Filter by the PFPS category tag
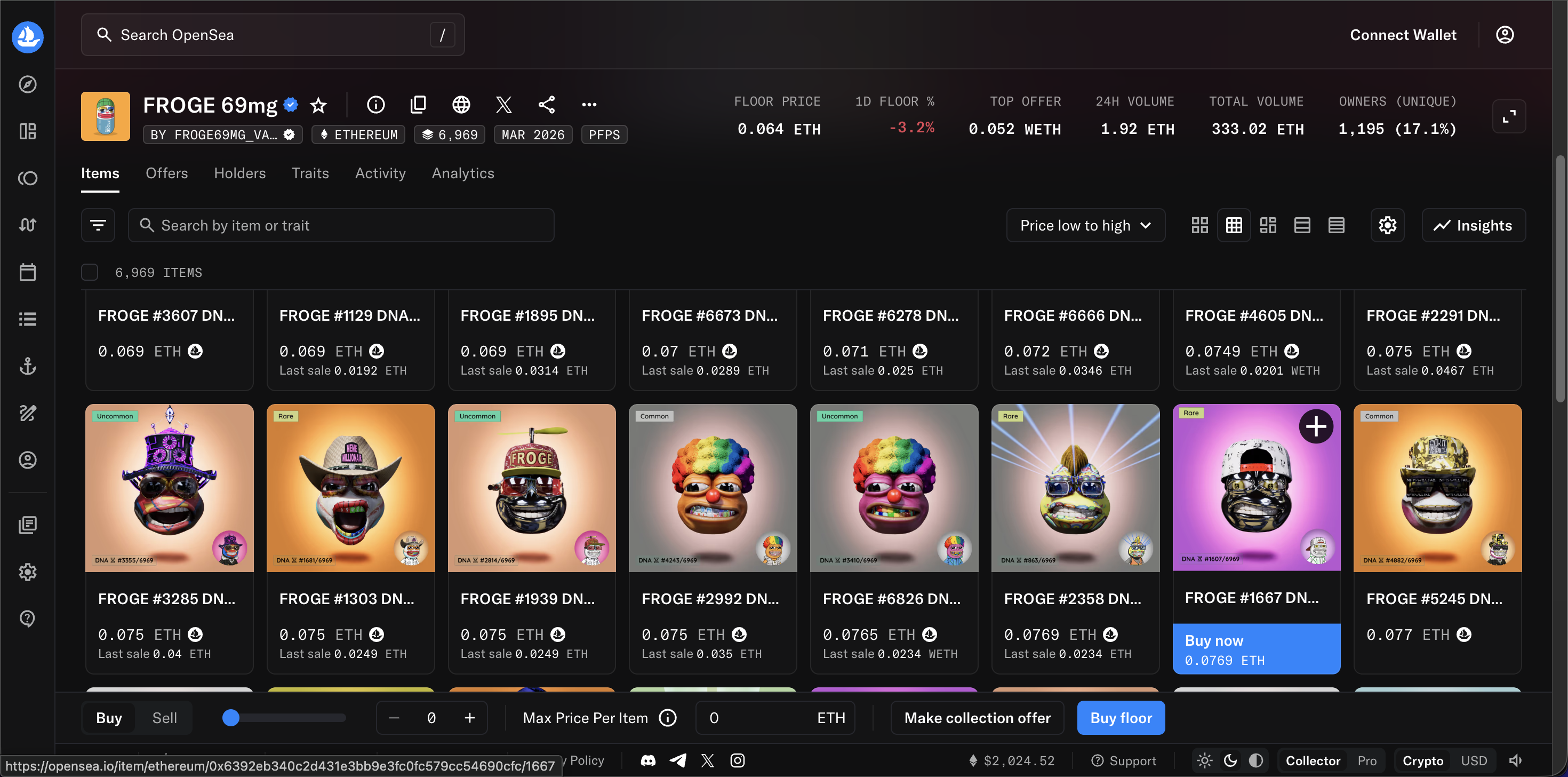The image size is (1568, 777). [604, 134]
